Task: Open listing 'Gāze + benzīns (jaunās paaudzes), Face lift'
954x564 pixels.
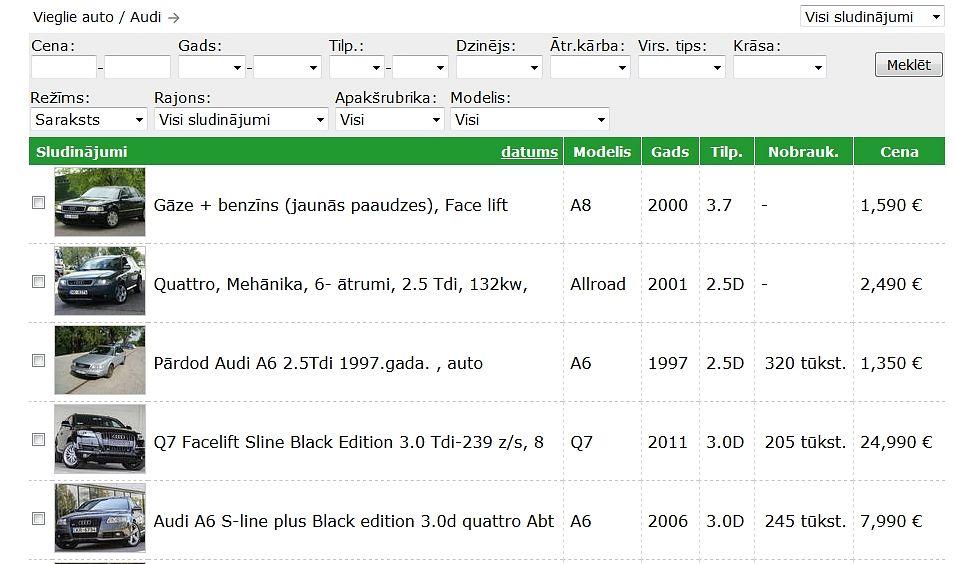Action: tap(330, 205)
